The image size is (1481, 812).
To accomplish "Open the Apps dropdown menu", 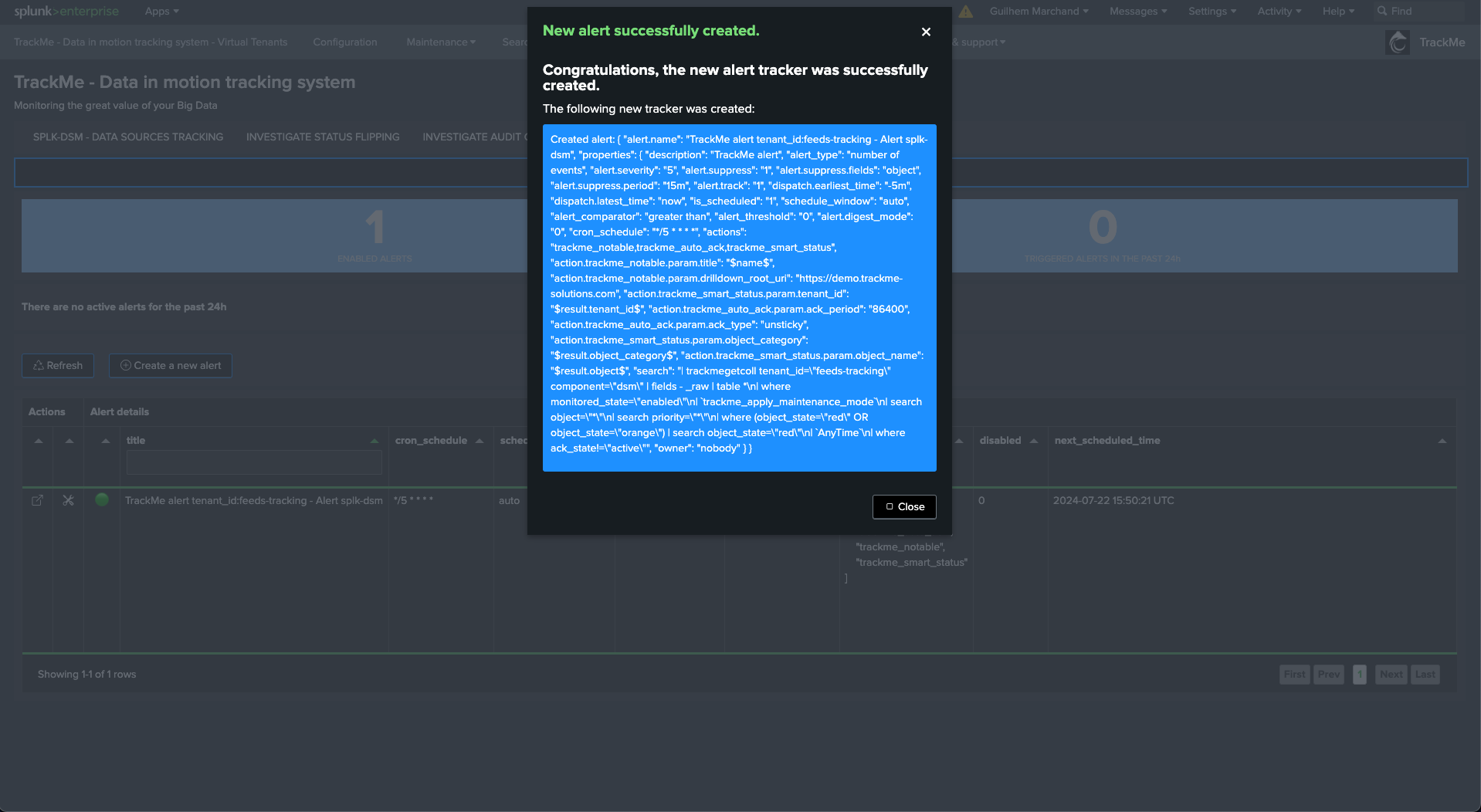I will pos(161,11).
